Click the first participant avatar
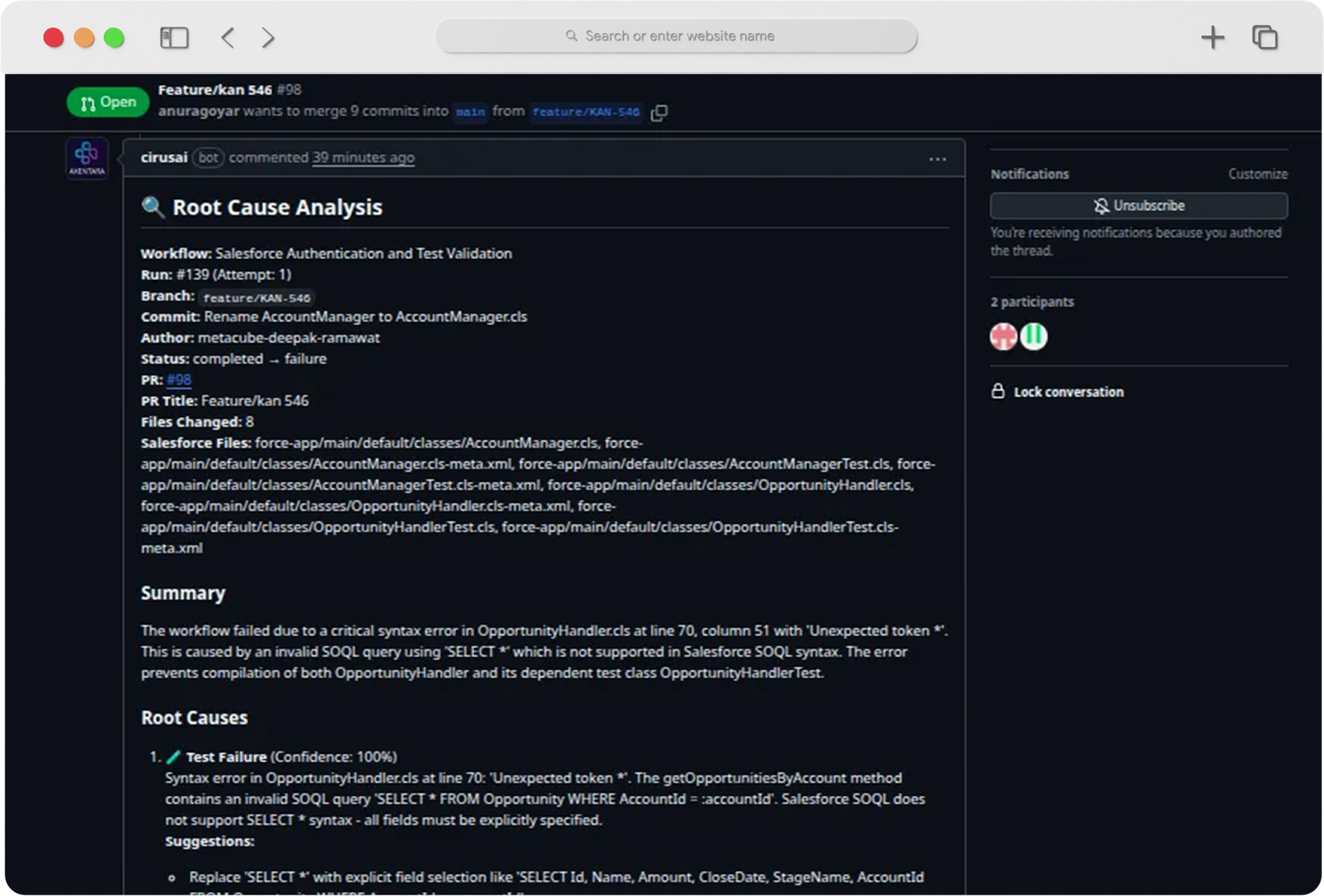This screenshot has height=896, width=1324. [x=1002, y=337]
